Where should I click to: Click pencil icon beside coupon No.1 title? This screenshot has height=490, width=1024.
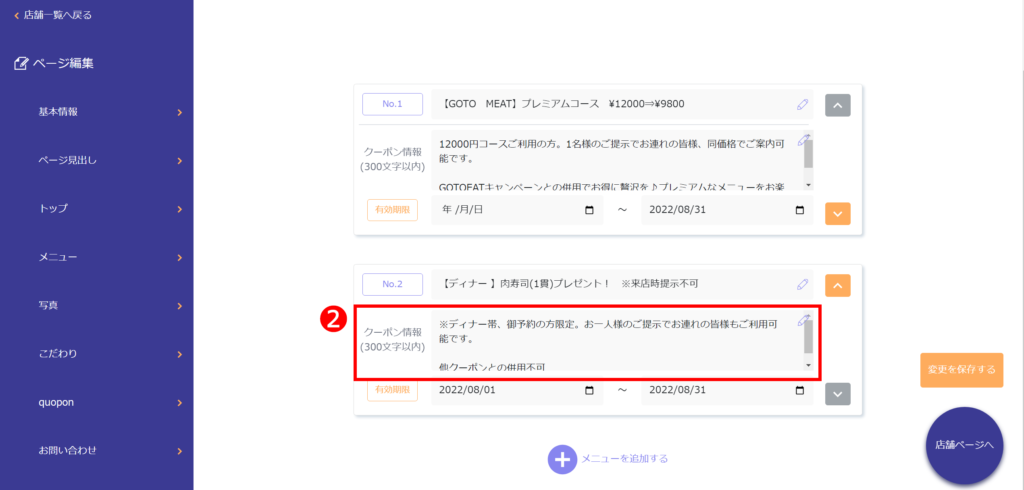pyautogui.click(x=802, y=104)
